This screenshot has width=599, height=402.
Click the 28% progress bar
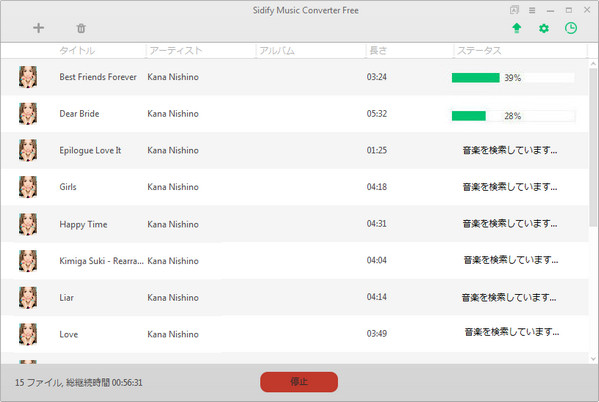coord(513,116)
